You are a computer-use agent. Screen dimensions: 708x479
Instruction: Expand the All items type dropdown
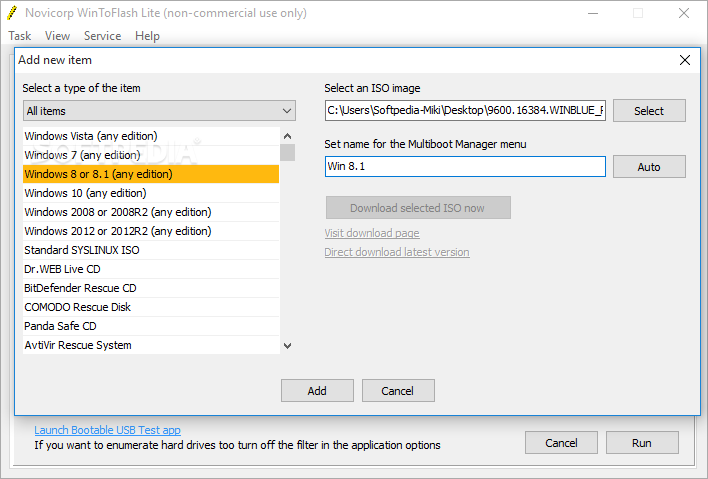[159, 111]
